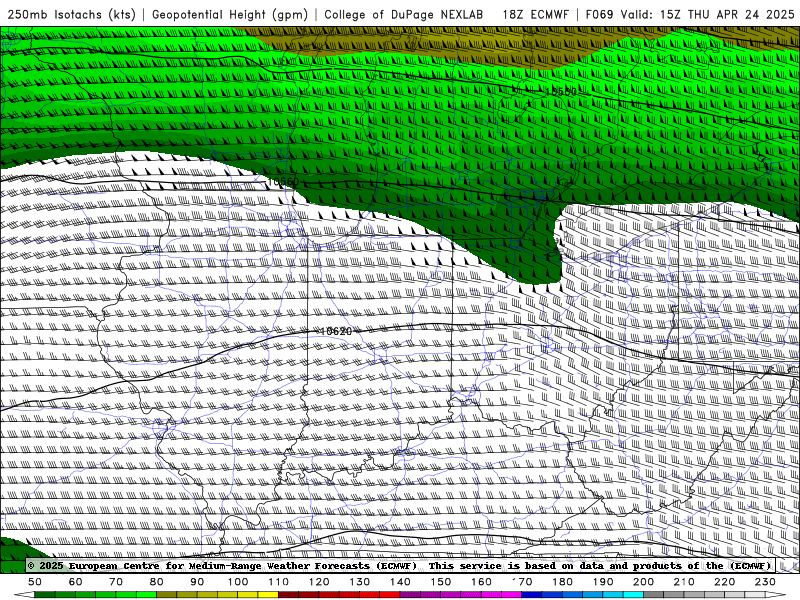Click the 'College of DuPage NEXLAB' label
The image size is (800, 600).
coord(404,14)
